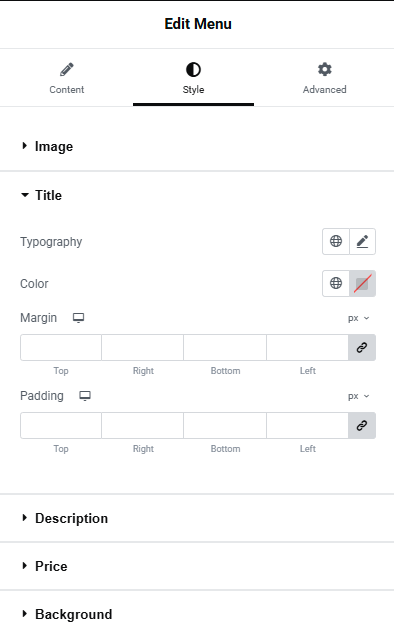The height and width of the screenshot is (634, 394).
Task: Click the Padding Bottom input field
Action: 225,425
